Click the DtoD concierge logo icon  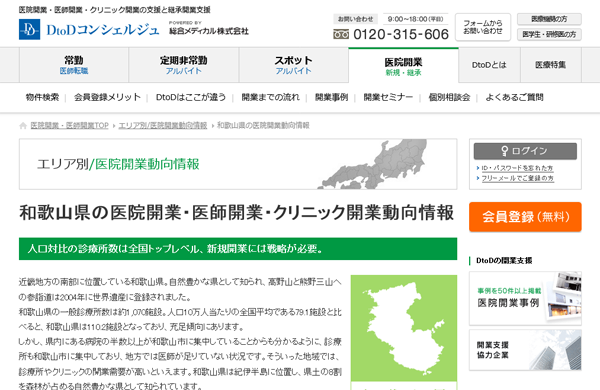click(x=29, y=29)
